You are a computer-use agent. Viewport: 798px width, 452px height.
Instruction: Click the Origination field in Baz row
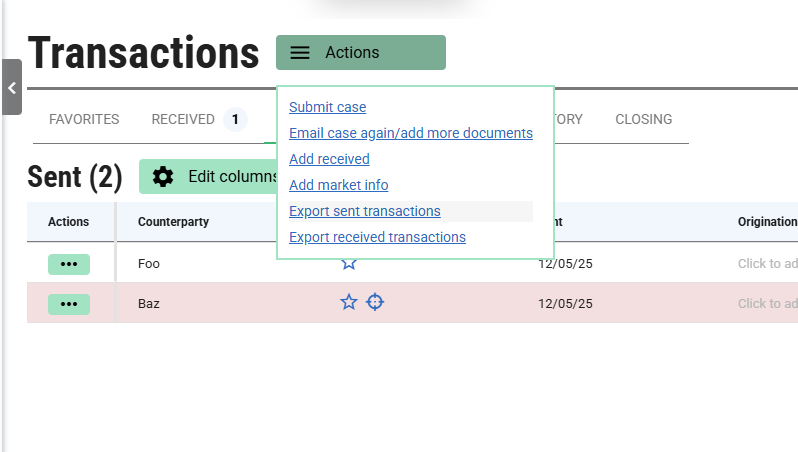tap(766, 304)
